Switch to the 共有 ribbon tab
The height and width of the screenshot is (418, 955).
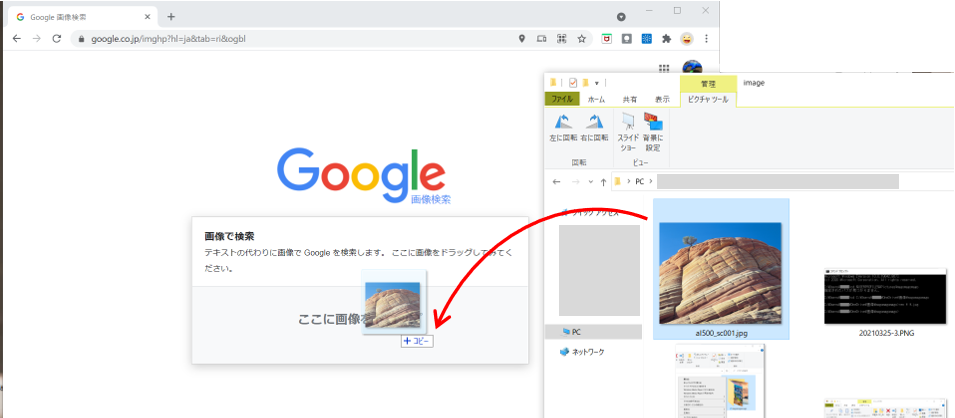tap(630, 99)
